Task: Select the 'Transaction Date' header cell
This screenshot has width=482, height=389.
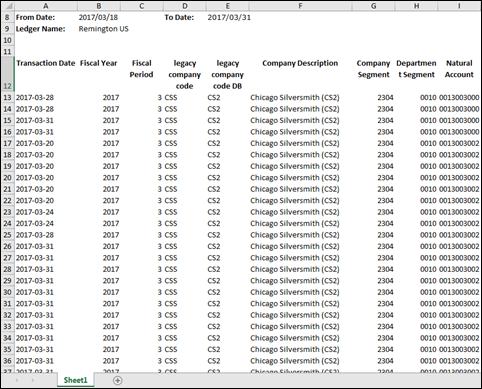Action: click(46, 74)
